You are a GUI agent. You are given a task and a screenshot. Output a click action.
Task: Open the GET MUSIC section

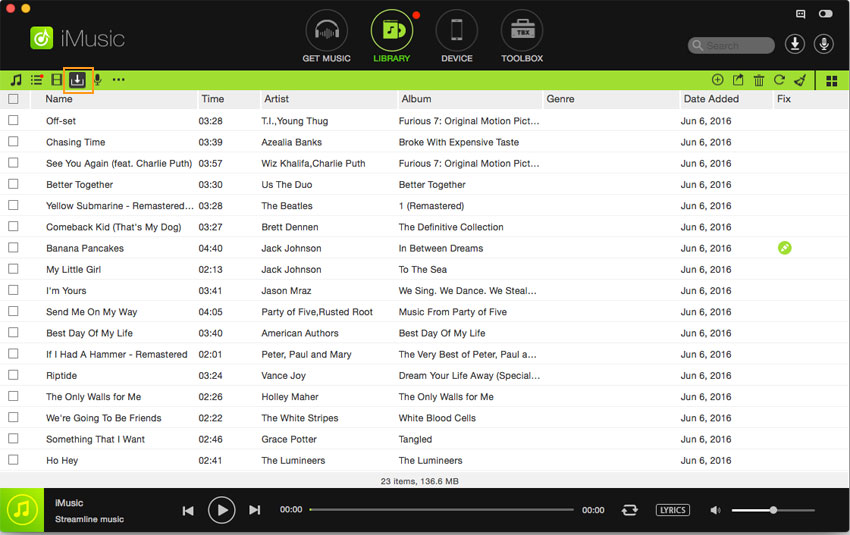pos(326,36)
